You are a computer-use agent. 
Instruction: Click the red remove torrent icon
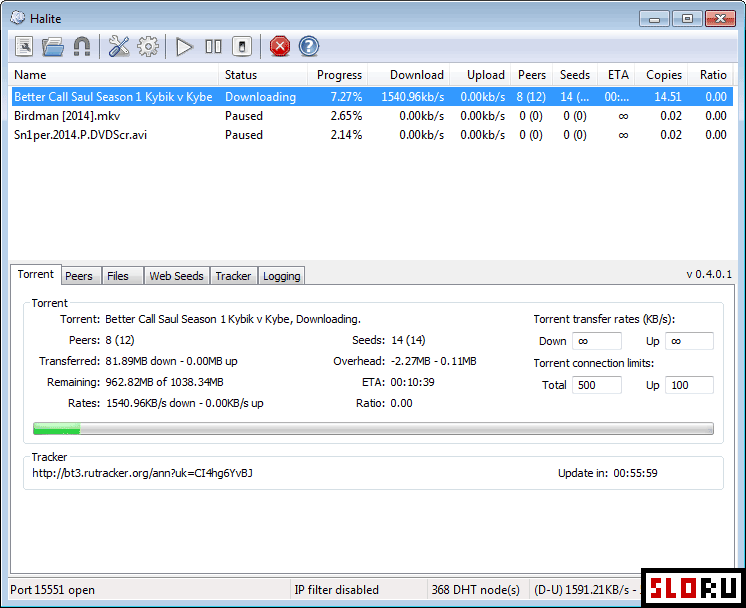[280, 47]
